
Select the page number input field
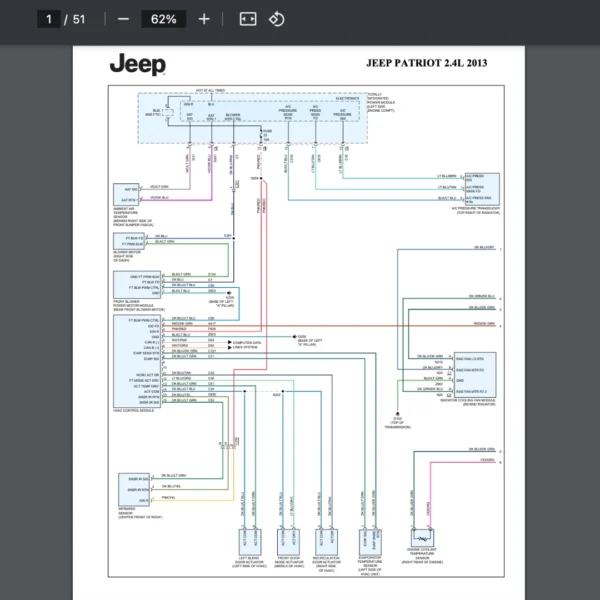(48, 19)
